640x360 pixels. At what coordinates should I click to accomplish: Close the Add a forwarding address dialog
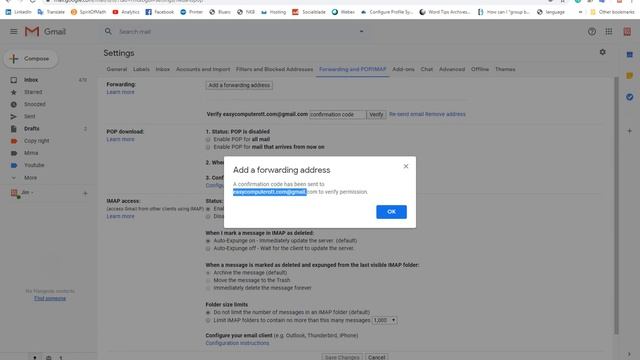tap(406, 166)
